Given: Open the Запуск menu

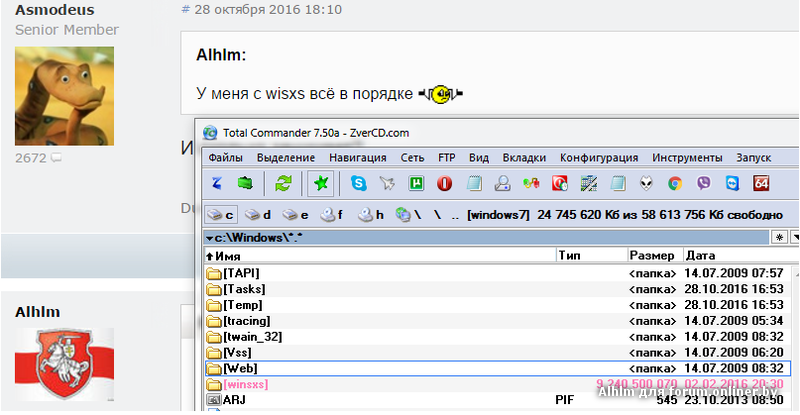Looking at the screenshot, I should [x=754, y=158].
